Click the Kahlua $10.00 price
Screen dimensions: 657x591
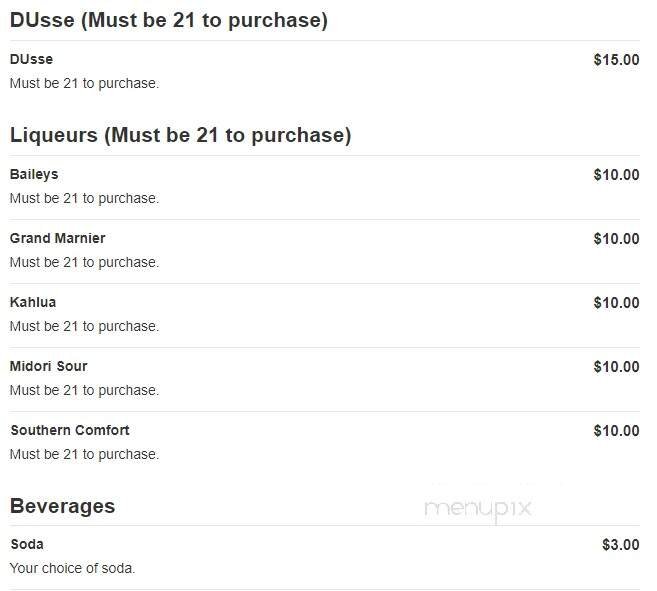pos(615,303)
